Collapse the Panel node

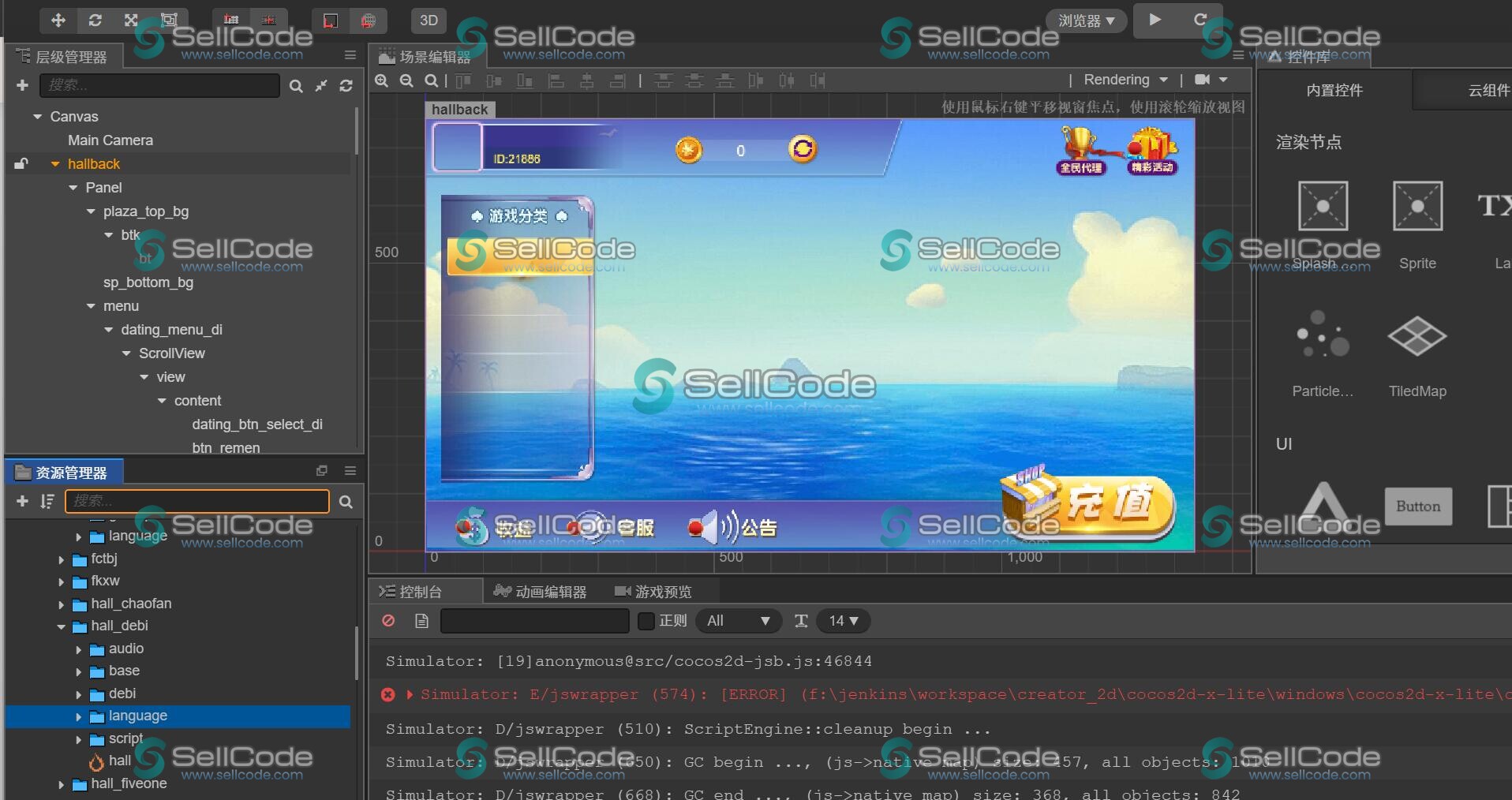tap(73, 188)
